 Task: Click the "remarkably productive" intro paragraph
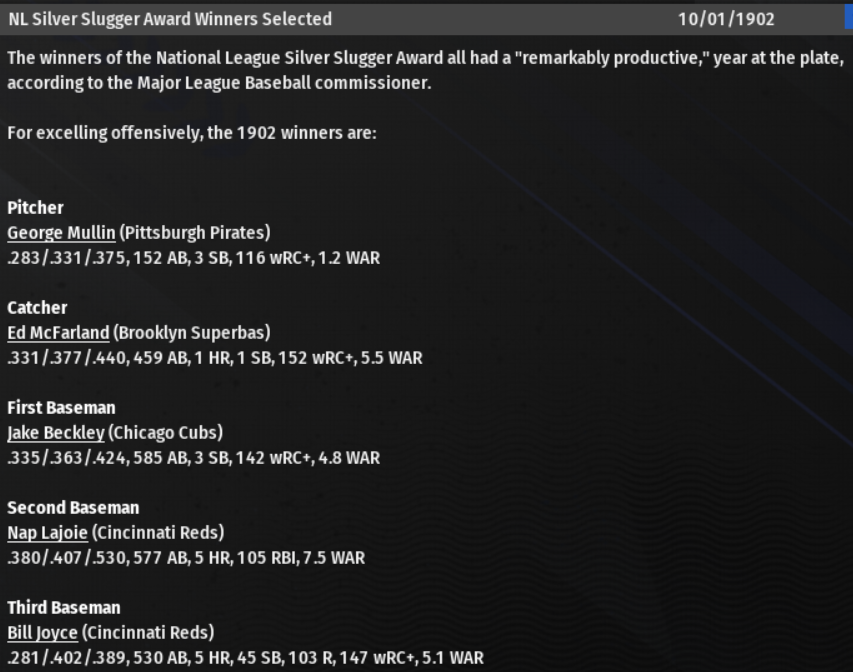pyautogui.click(x=425, y=70)
